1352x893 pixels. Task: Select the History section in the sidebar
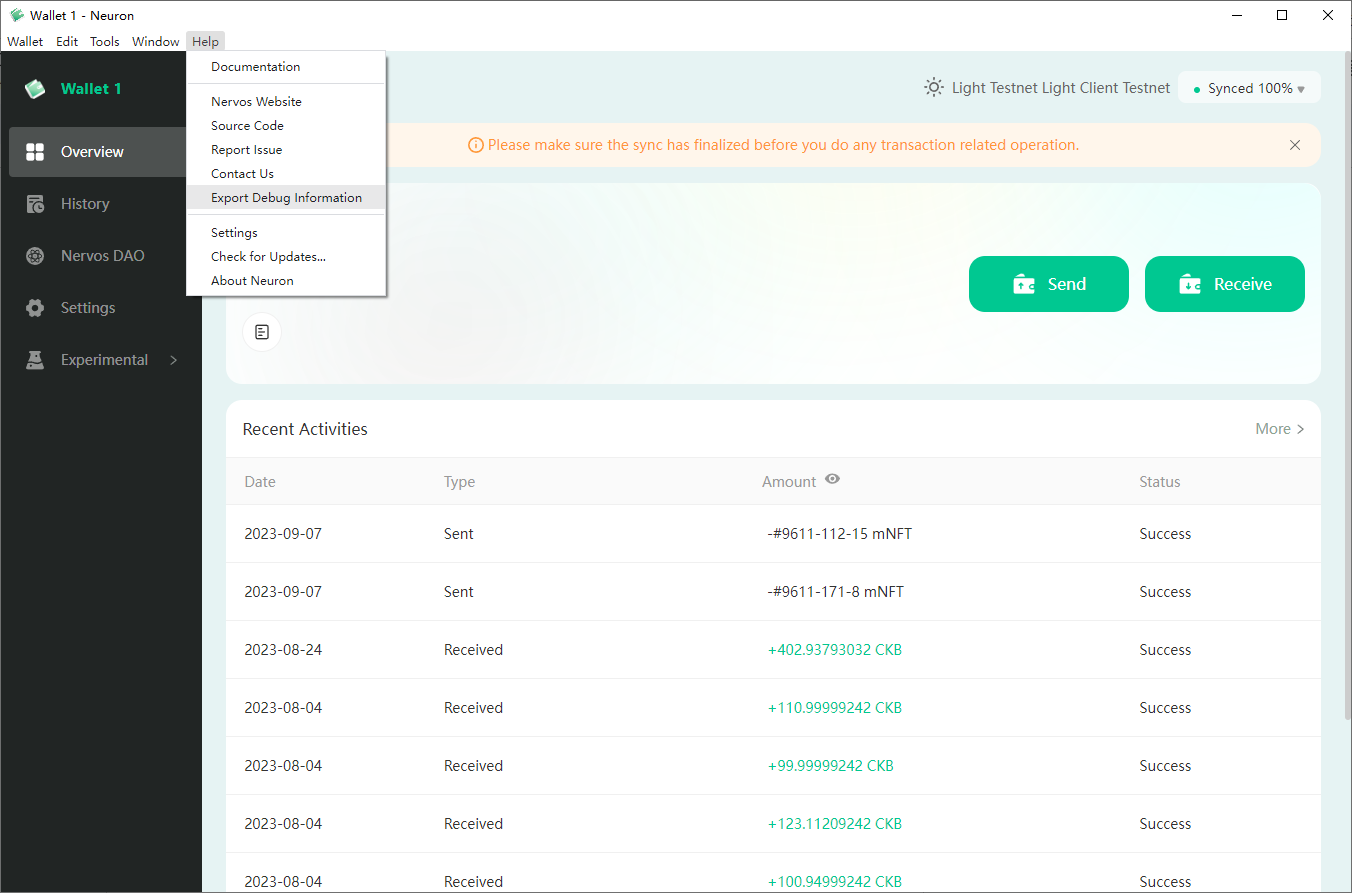[x=85, y=203]
